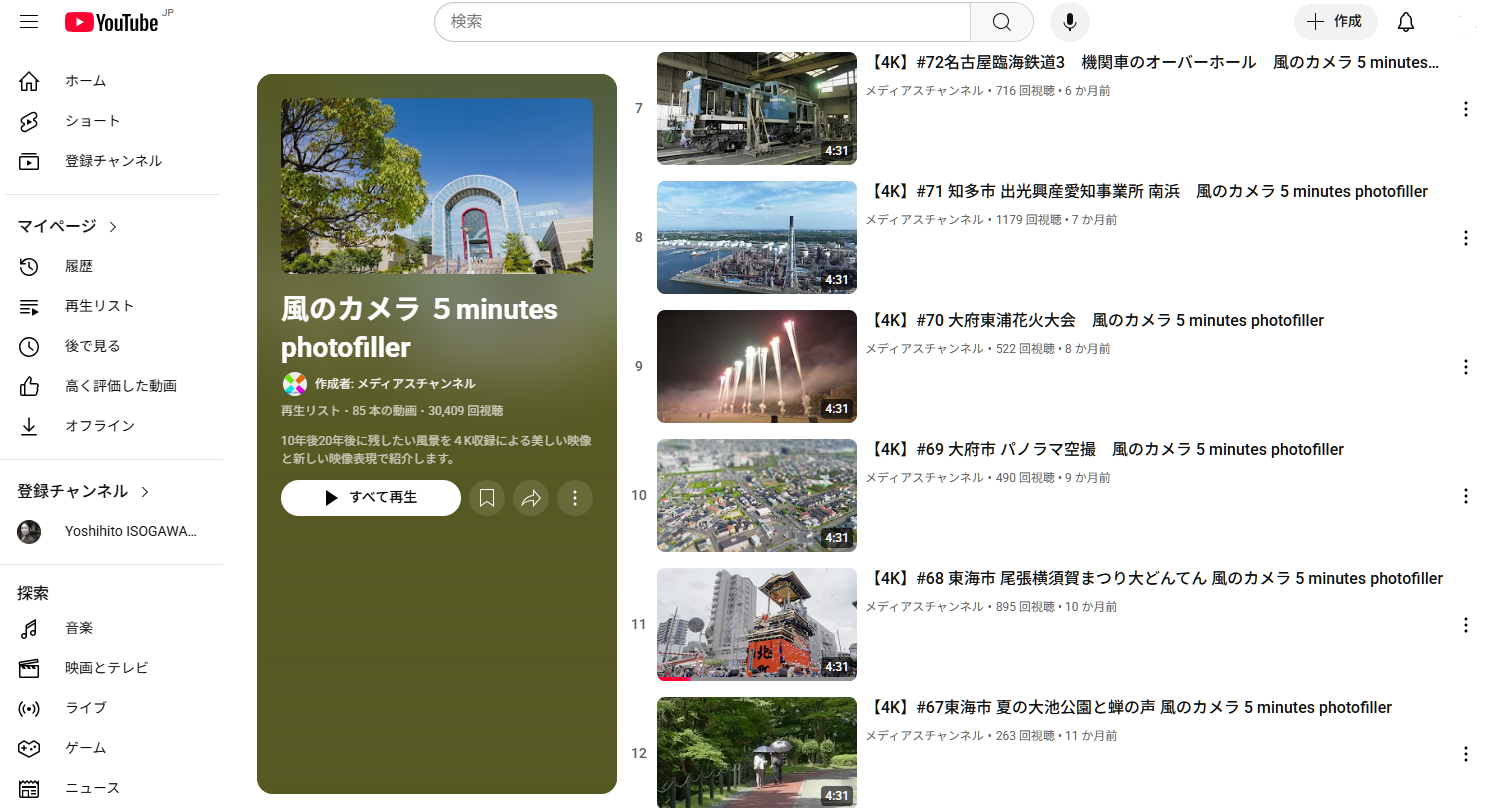Open the hamburger guide menu
1508x808 pixels.
[29, 21]
